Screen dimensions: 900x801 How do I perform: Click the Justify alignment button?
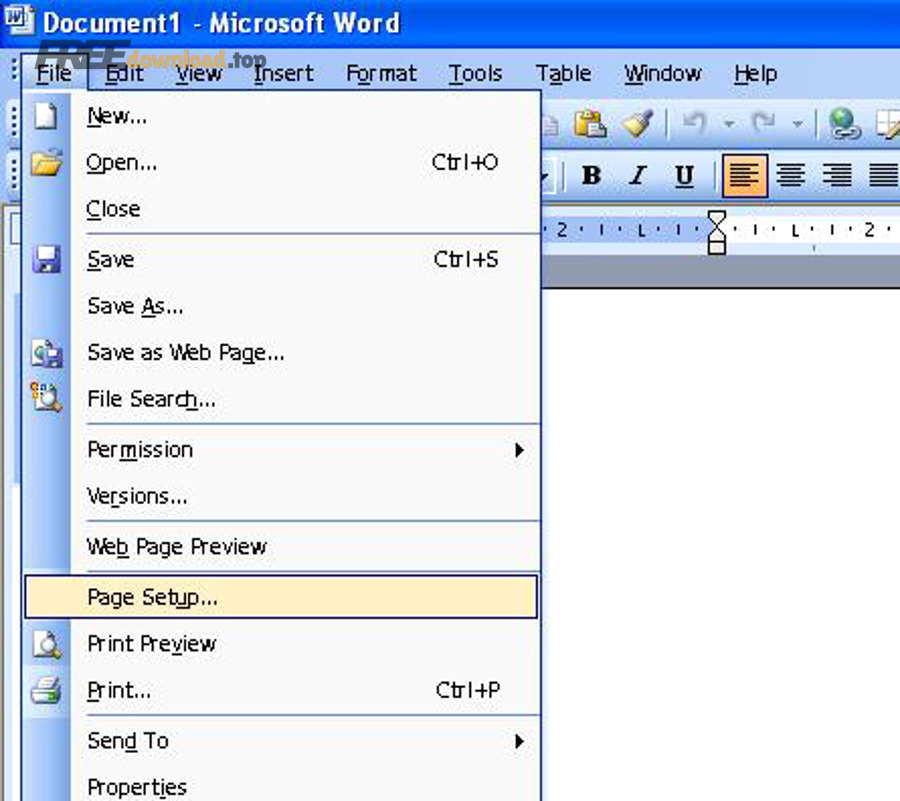pyautogui.click(x=883, y=176)
